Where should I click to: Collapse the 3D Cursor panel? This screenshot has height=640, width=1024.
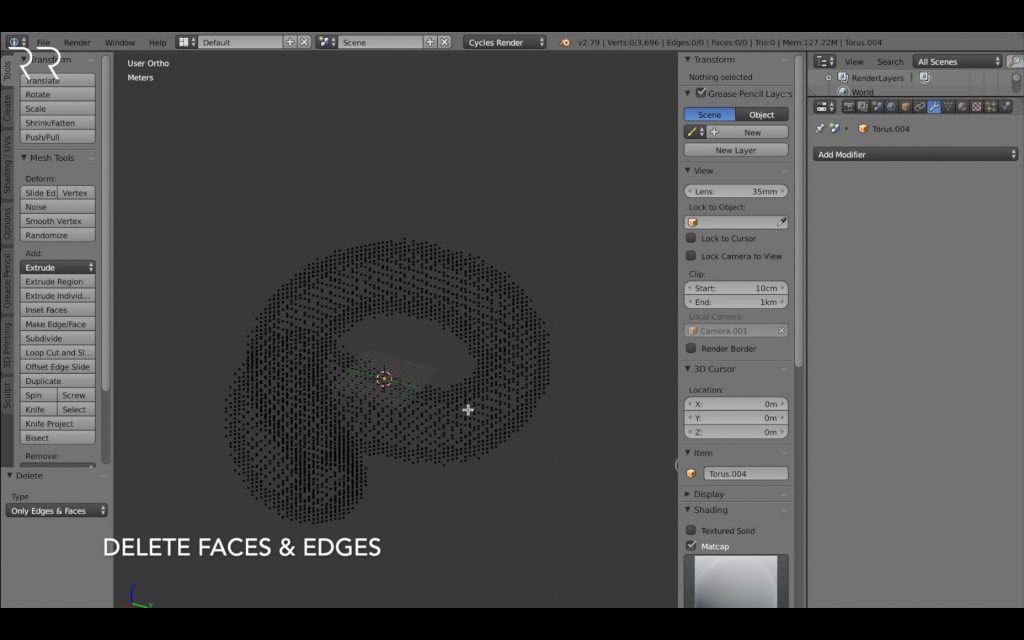[687, 369]
